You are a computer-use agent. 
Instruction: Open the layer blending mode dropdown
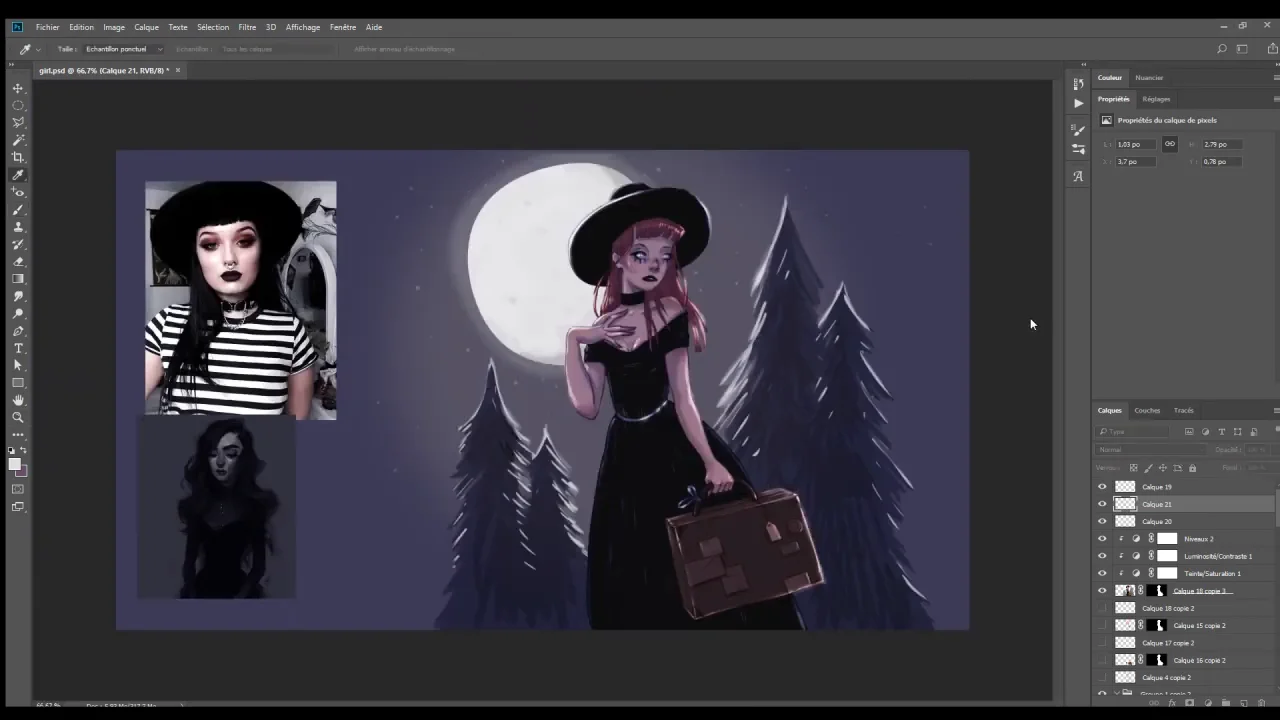(x=1151, y=450)
